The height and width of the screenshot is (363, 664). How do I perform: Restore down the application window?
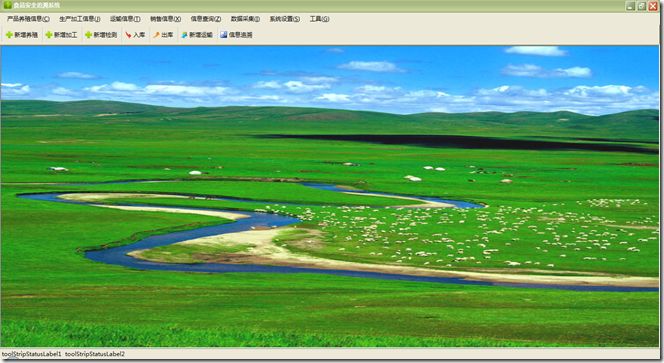point(641,6)
